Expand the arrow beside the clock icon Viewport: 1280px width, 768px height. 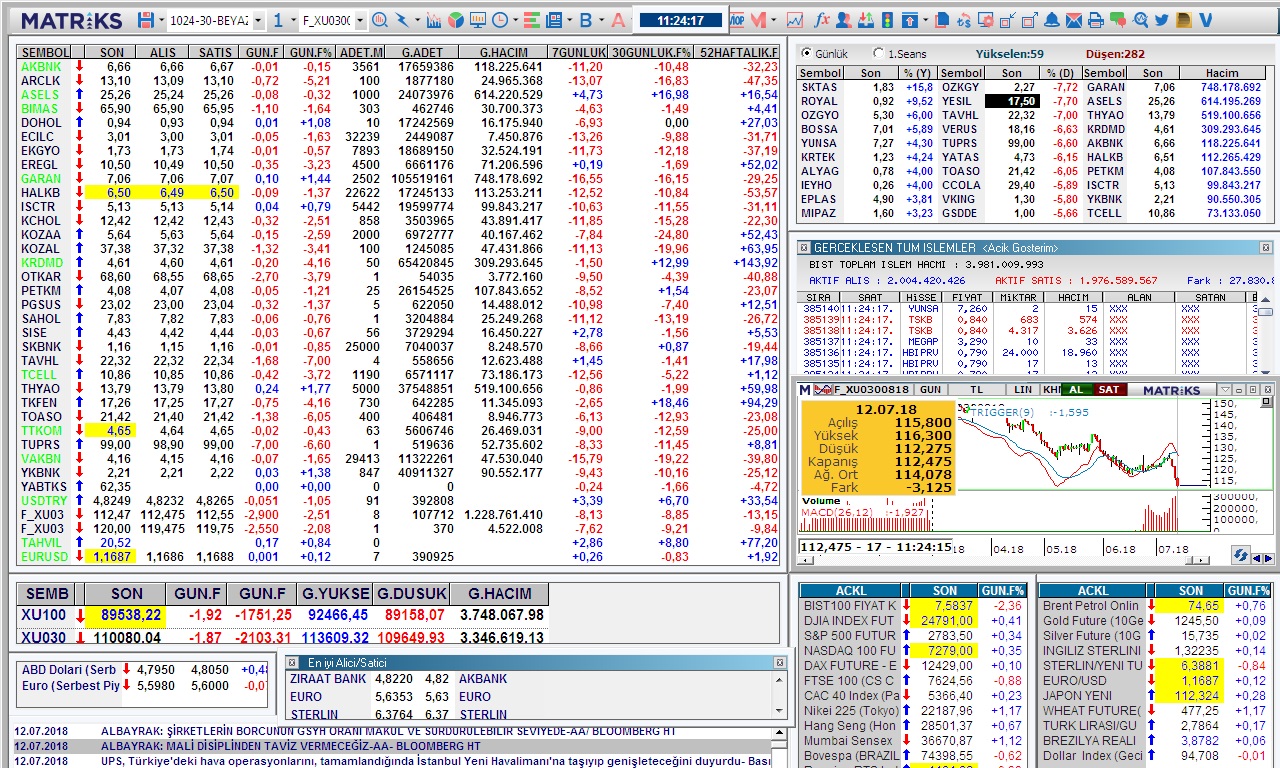tap(514, 20)
